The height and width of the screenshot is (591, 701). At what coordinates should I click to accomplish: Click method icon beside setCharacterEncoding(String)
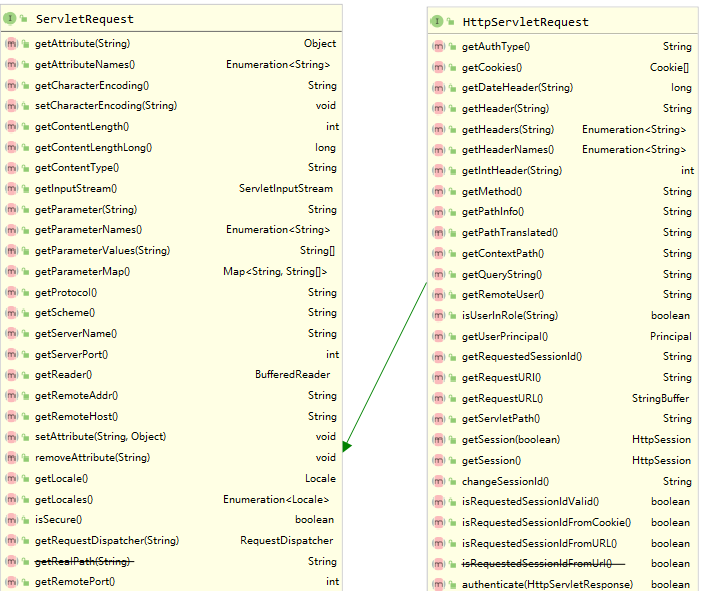(x=11, y=106)
